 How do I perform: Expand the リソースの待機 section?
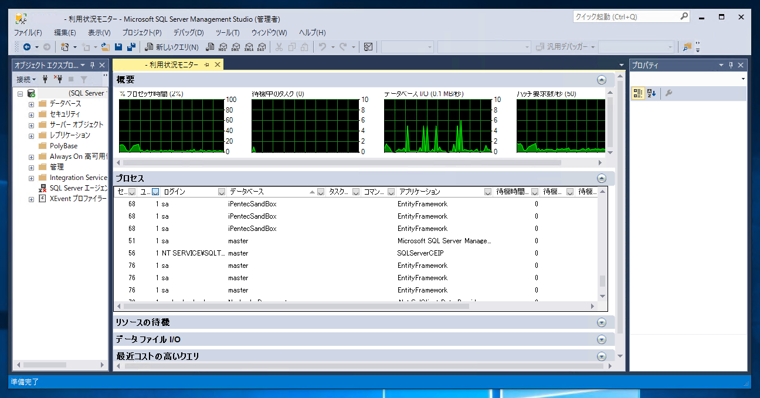click(x=602, y=322)
